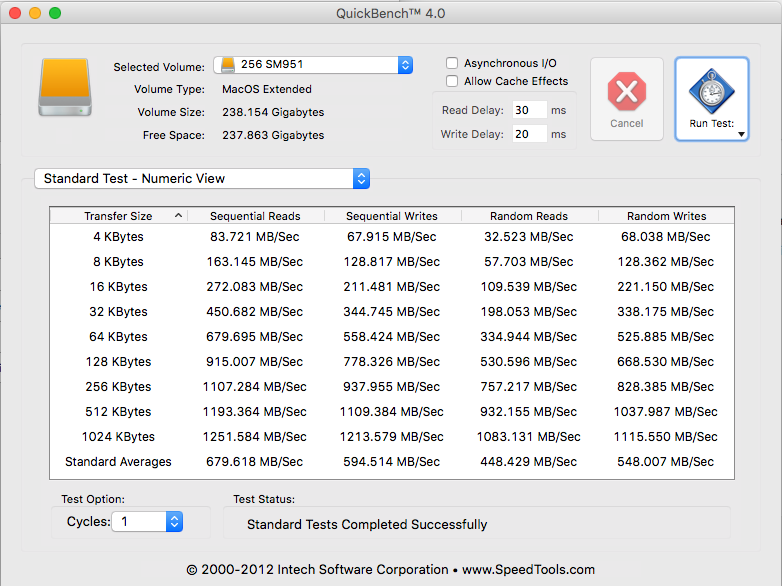Select the 32 KBytes row label
This screenshot has width=782, height=586.
[118, 312]
